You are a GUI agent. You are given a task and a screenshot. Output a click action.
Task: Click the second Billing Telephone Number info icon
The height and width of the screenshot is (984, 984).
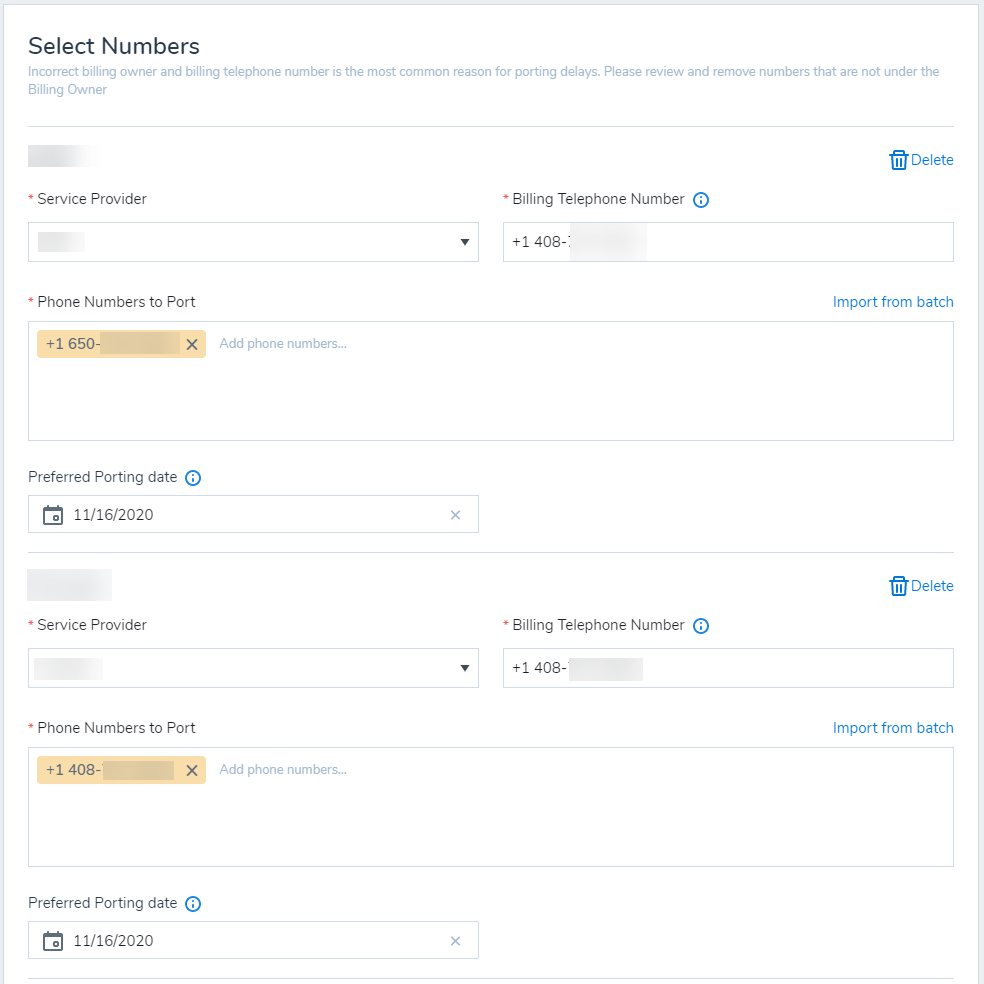701,626
